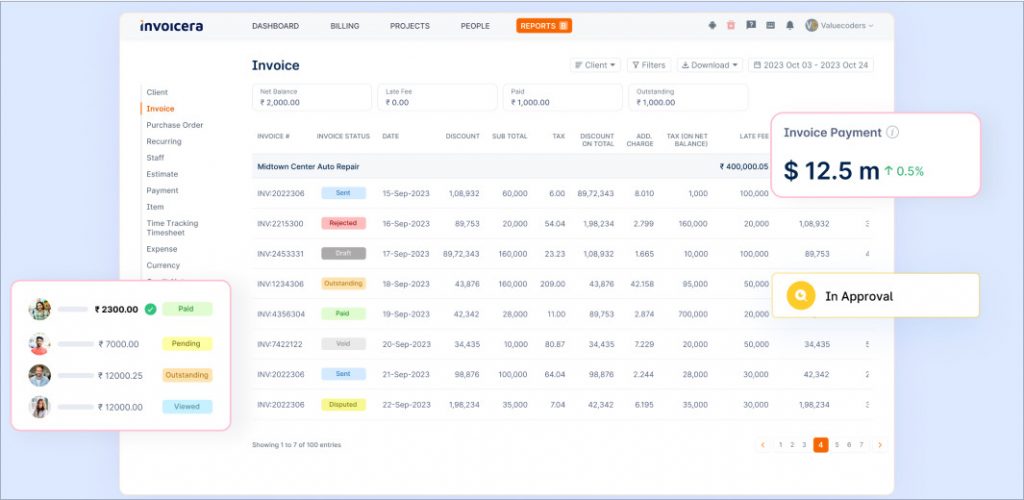Click the Android app icon in header

tap(712, 25)
